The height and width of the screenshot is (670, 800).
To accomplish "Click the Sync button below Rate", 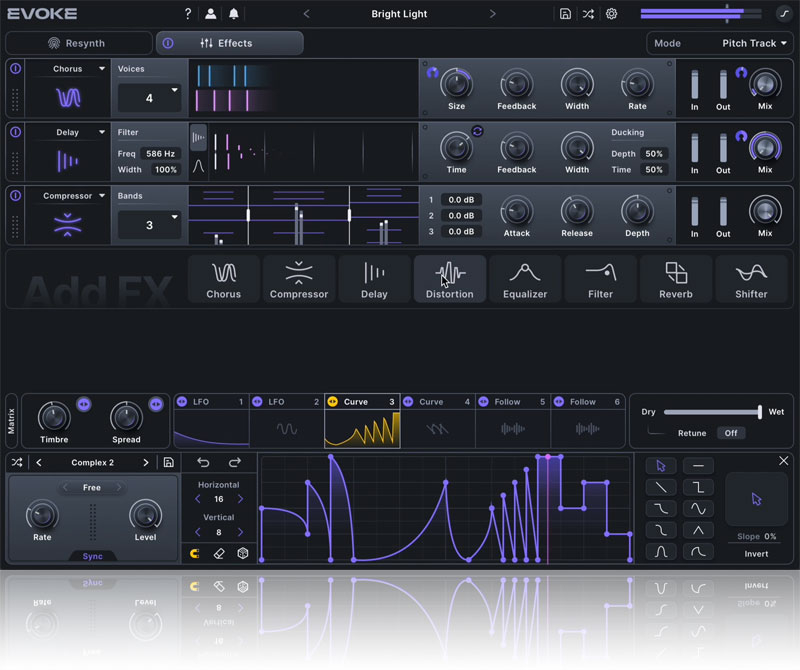I will [x=91, y=556].
